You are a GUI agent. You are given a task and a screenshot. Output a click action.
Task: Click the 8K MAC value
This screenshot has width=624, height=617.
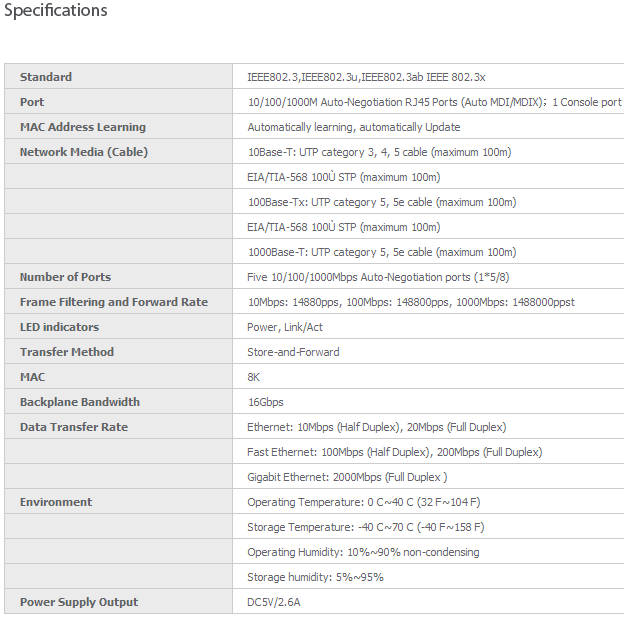pyautogui.click(x=254, y=377)
